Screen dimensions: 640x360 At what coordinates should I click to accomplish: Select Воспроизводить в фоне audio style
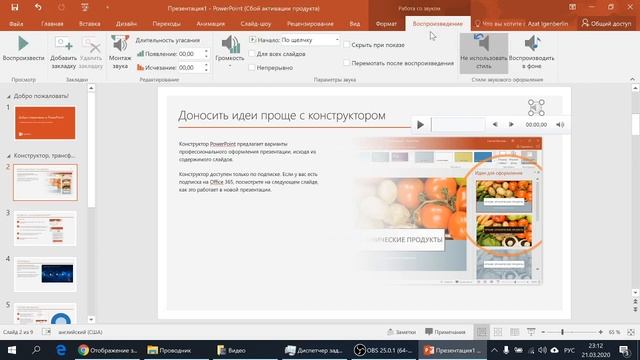pos(531,52)
